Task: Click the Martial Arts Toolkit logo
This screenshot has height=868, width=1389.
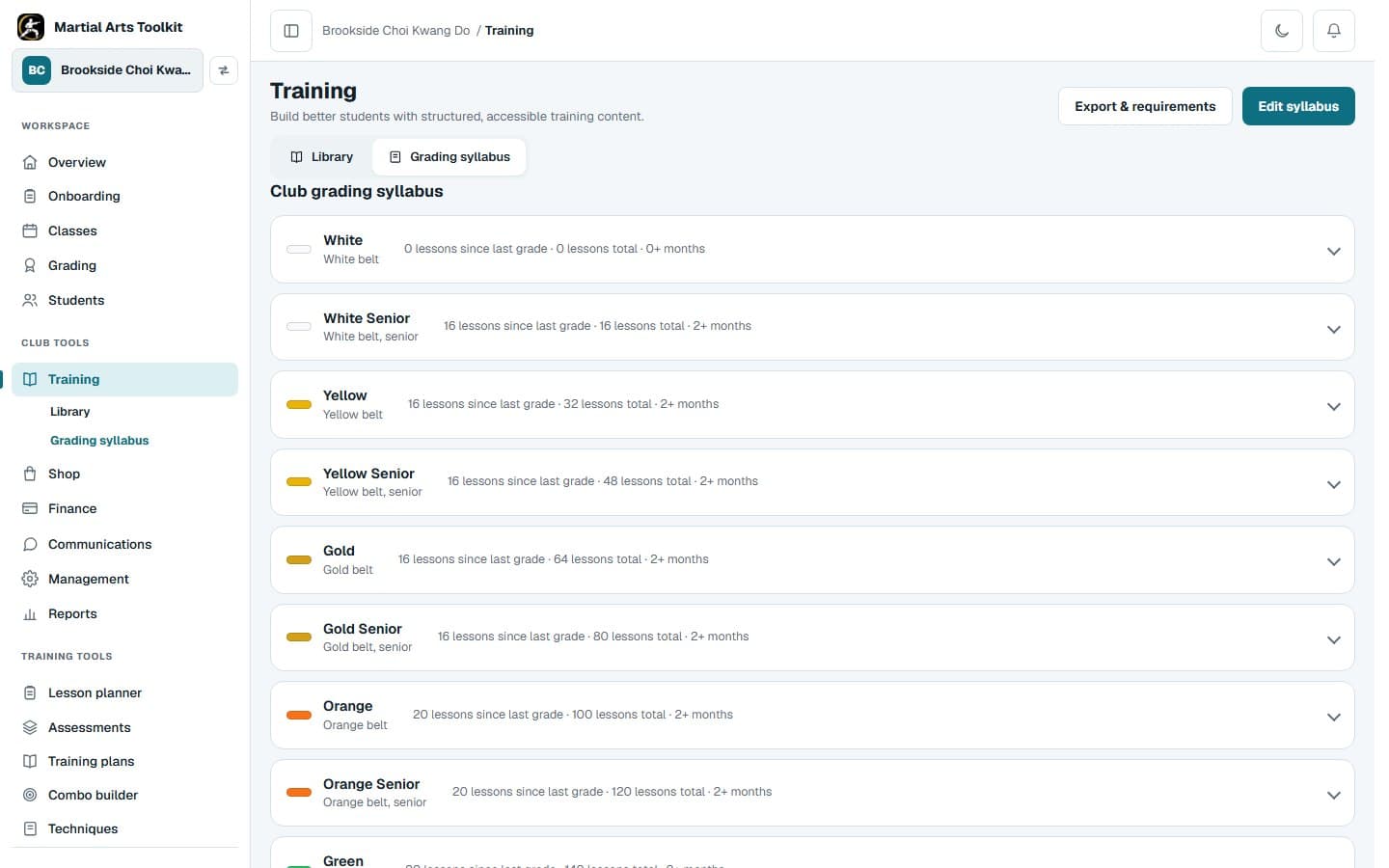Action: pyautogui.click(x=31, y=27)
